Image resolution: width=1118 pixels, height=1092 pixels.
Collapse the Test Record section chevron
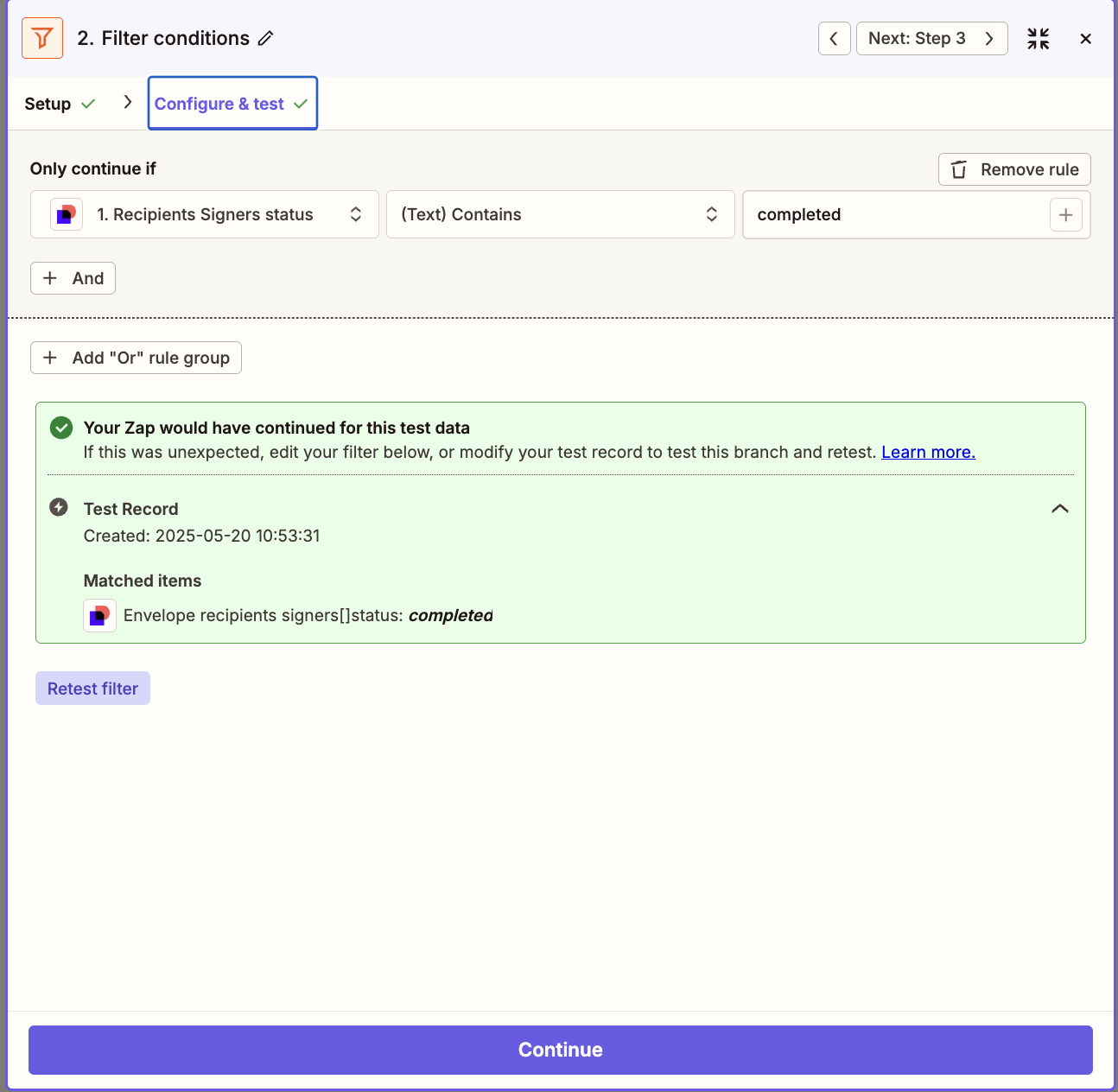[1059, 509]
